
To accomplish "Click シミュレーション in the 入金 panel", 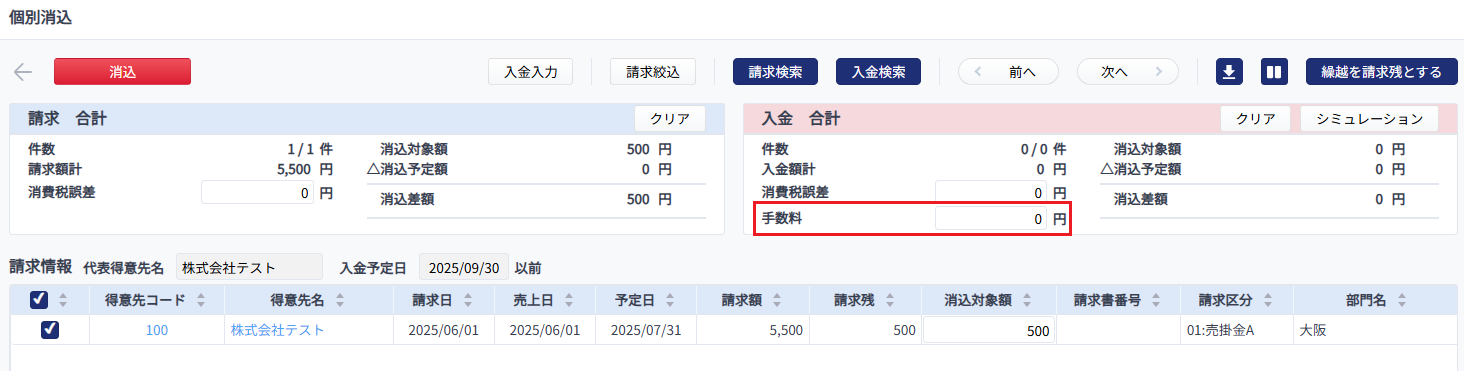I will coord(1369,118).
